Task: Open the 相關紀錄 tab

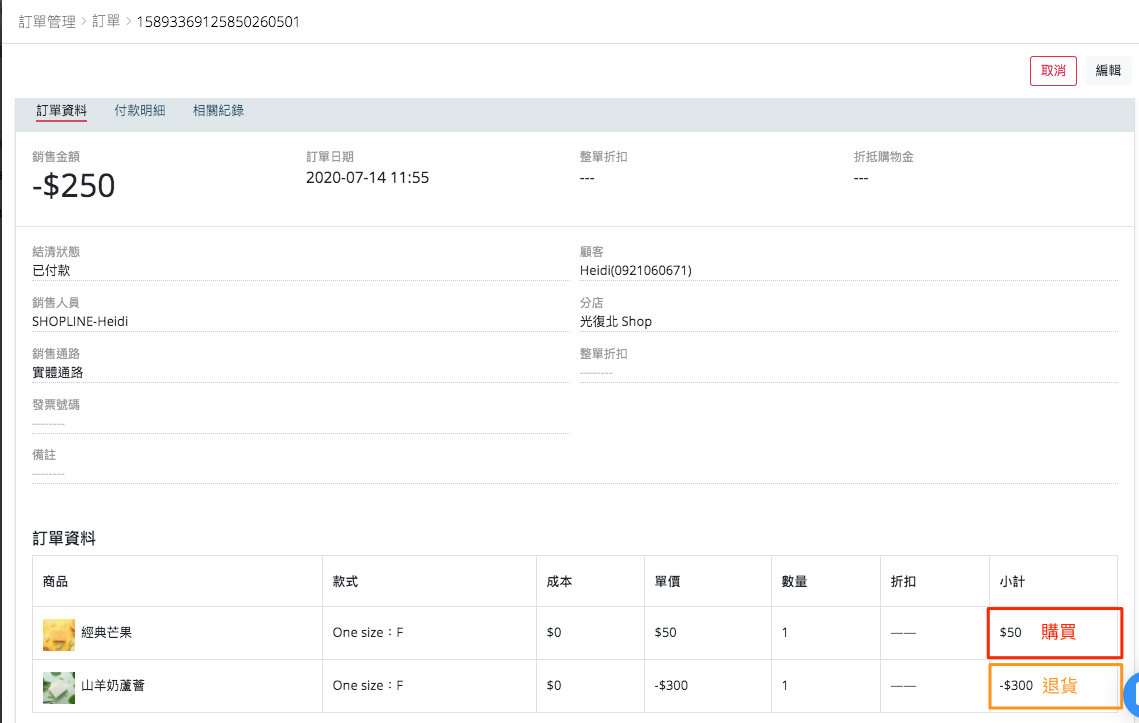Action: pos(218,110)
